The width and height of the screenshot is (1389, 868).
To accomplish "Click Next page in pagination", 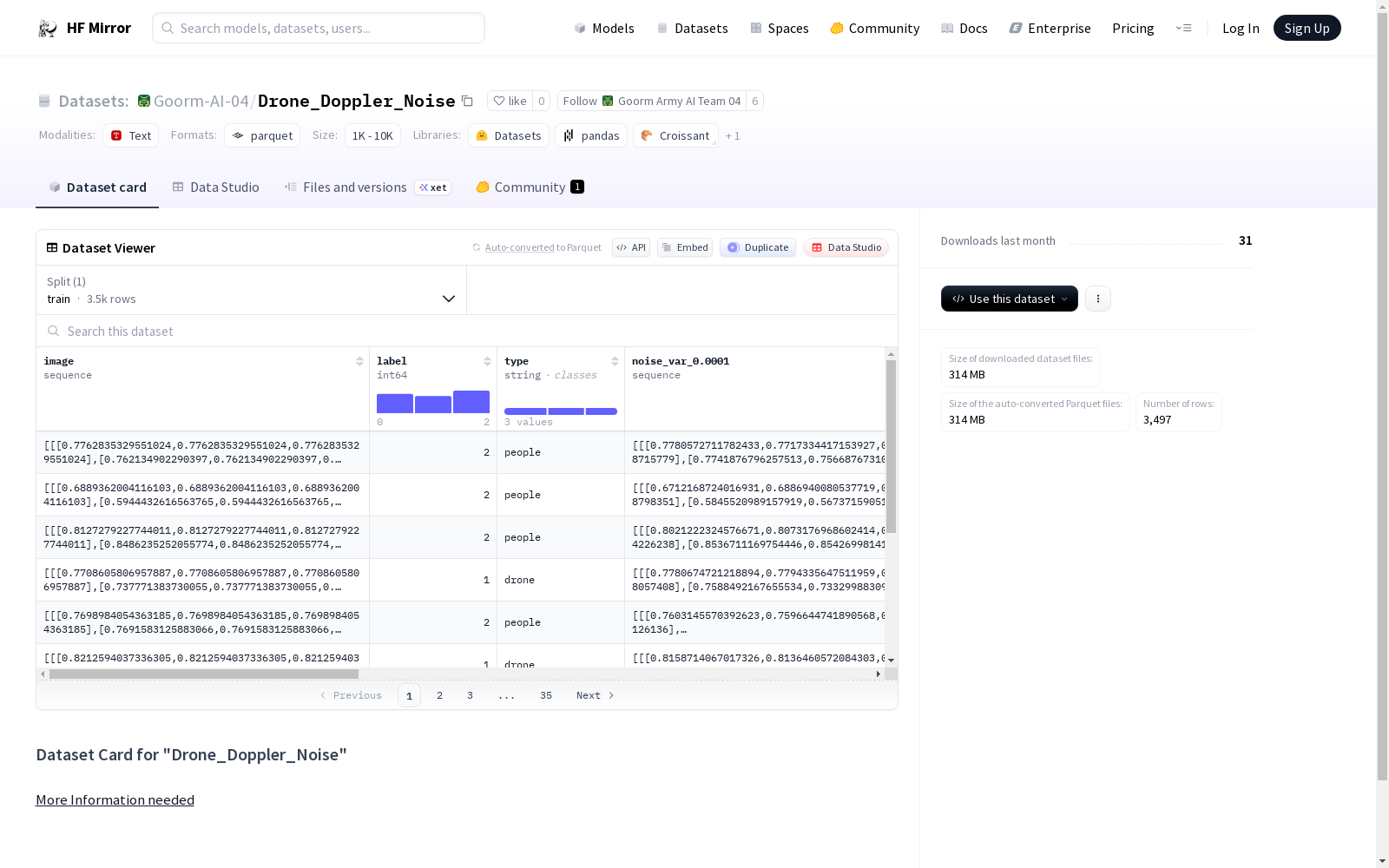I will [596, 695].
